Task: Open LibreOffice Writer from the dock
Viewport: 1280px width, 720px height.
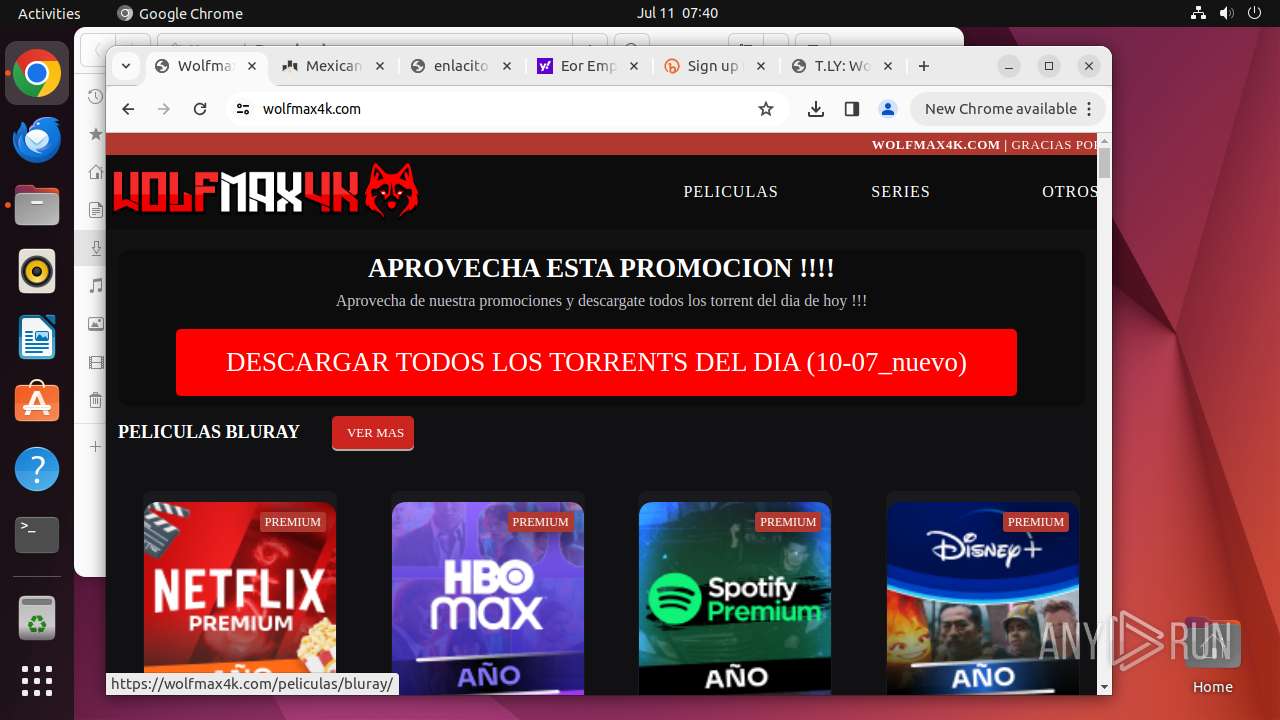Action: click(x=37, y=337)
